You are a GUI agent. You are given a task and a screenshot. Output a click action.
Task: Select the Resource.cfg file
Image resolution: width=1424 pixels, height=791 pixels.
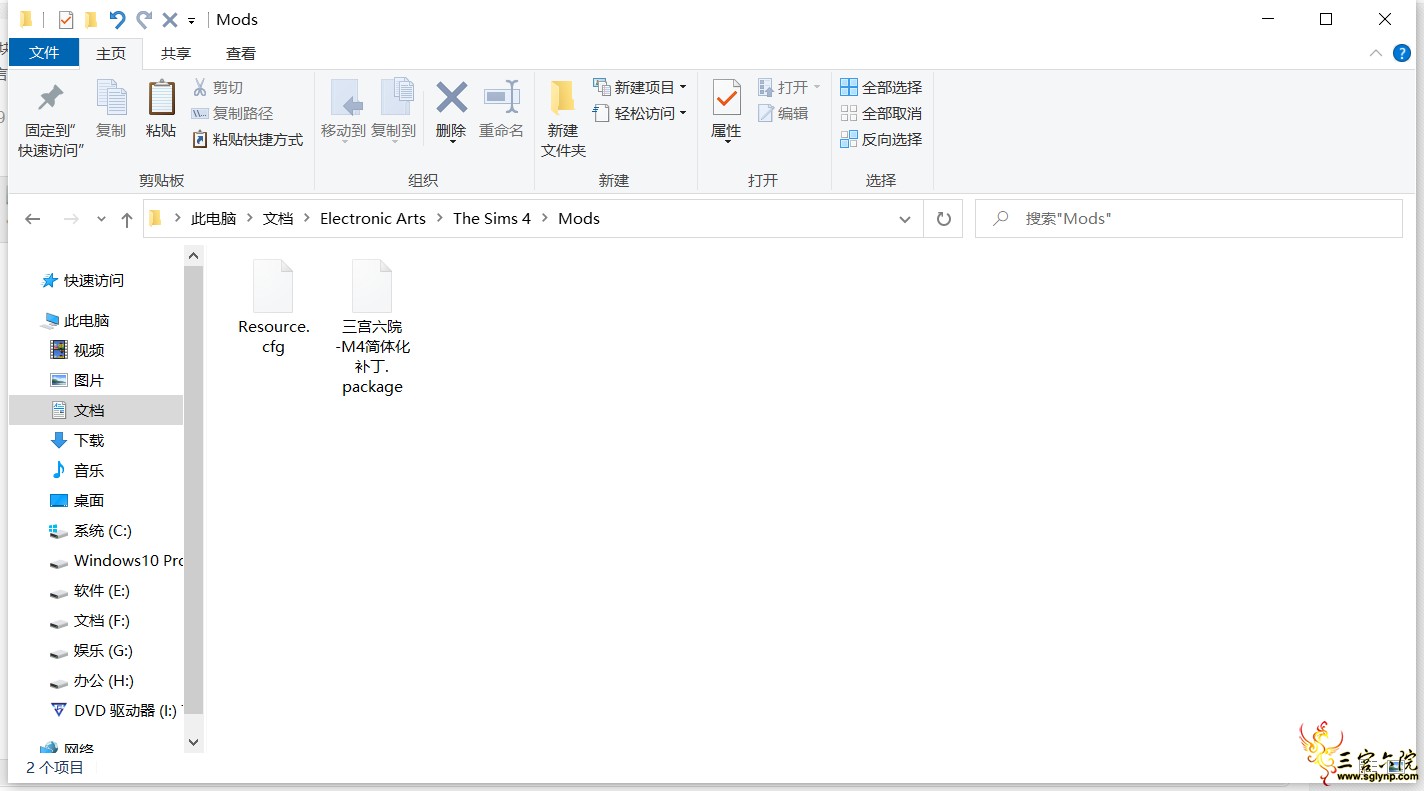click(273, 307)
